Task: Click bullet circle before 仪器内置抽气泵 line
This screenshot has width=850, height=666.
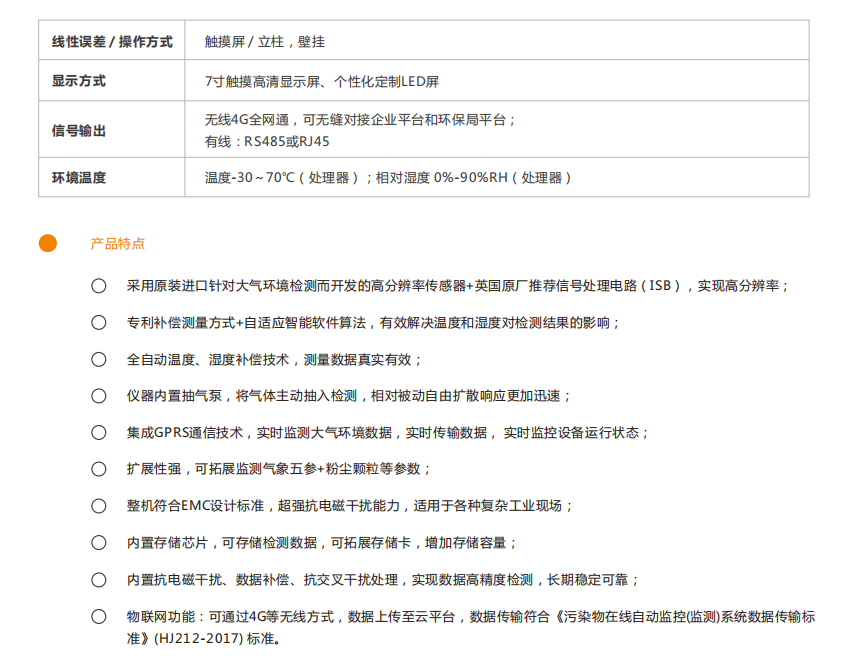Action: click(98, 396)
